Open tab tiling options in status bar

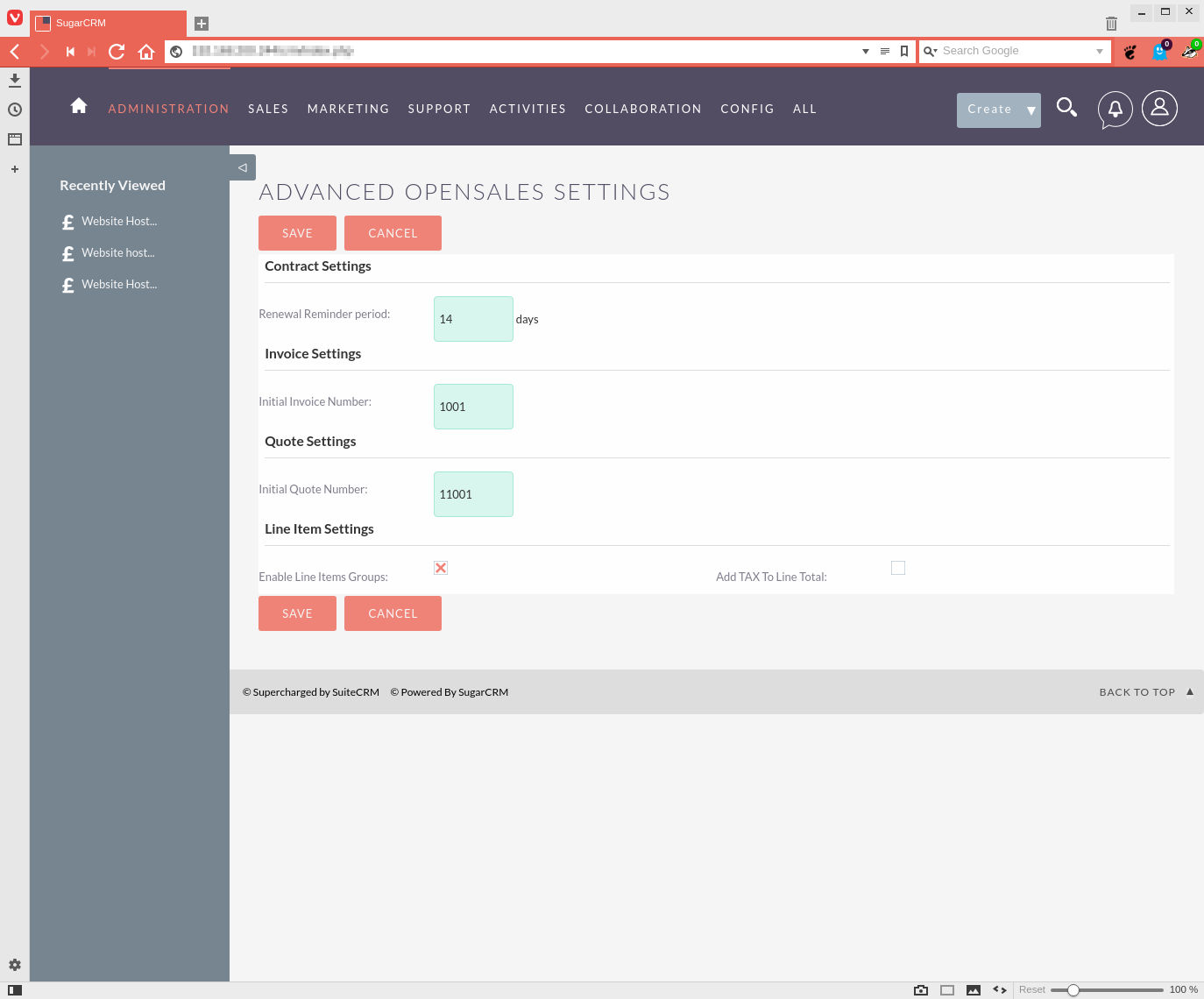(947, 990)
